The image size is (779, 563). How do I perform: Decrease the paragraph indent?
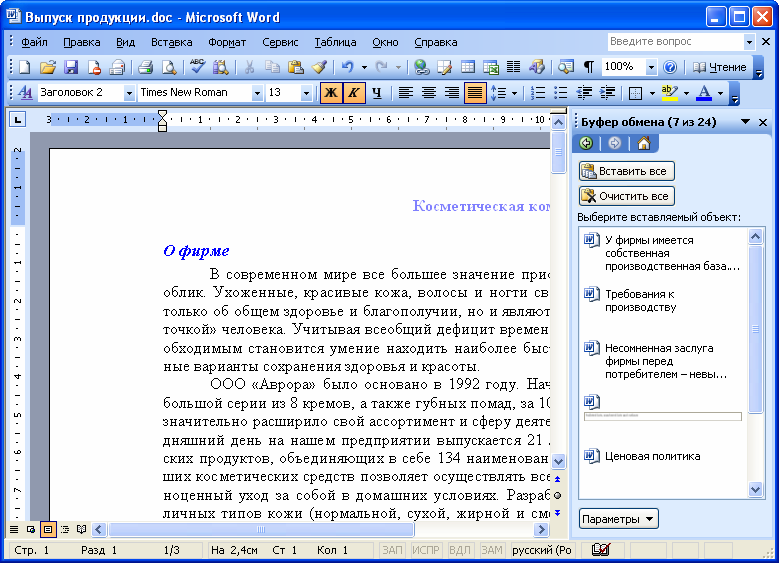pyautogui.click(x=584, y=93)
